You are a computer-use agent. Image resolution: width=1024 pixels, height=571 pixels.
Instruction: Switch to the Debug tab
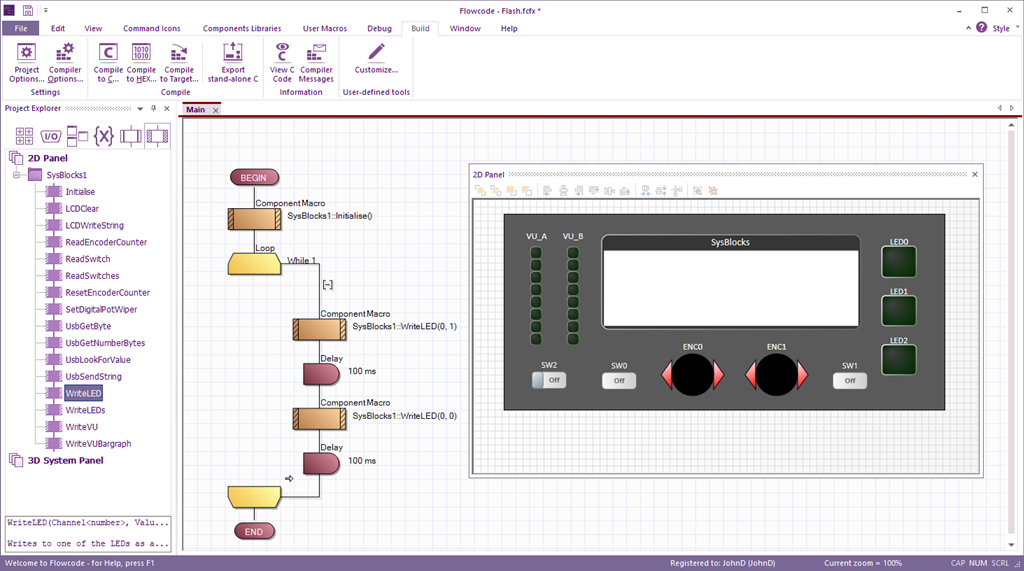379,28
